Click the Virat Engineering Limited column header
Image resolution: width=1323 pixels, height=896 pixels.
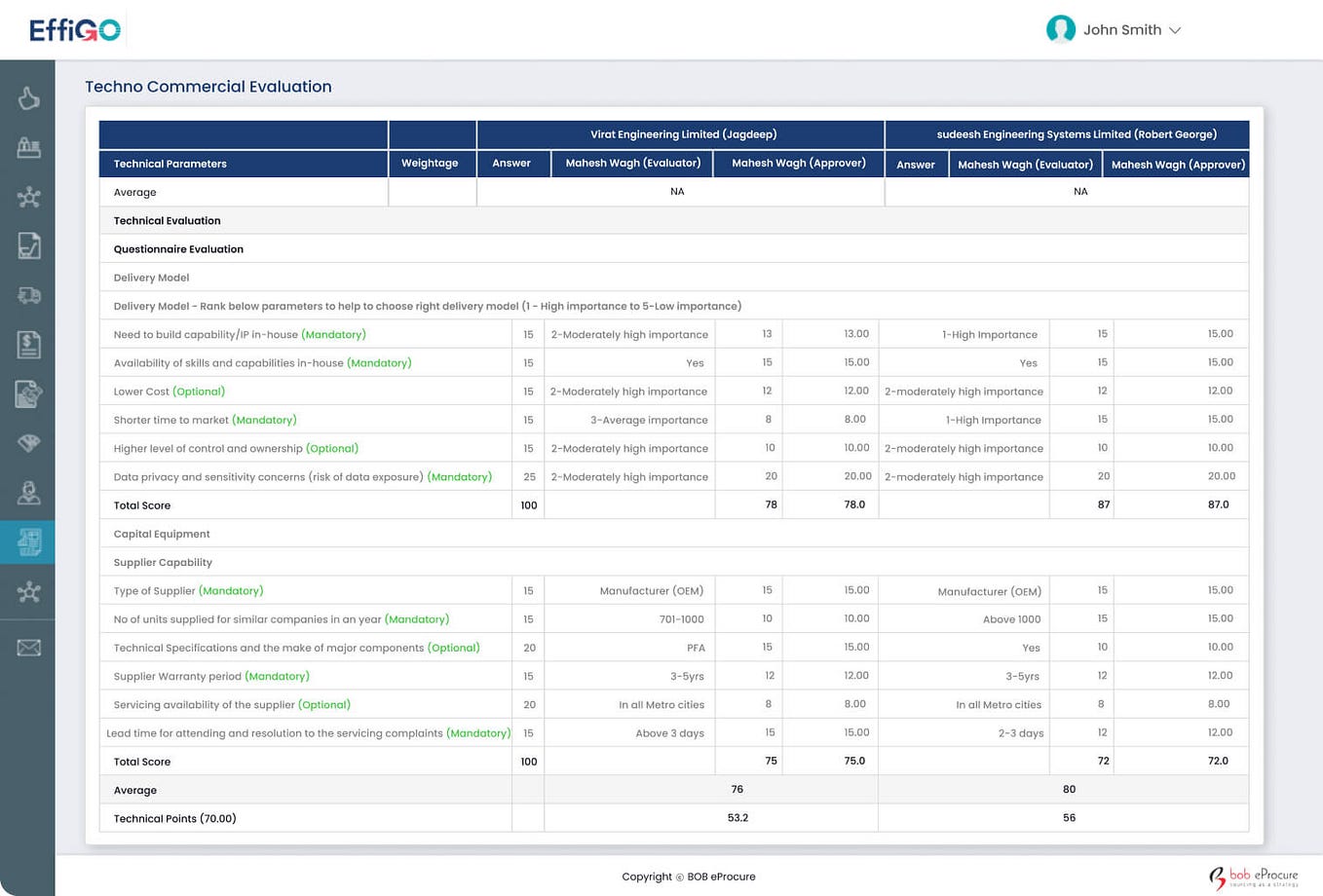[x=681, y=134]
